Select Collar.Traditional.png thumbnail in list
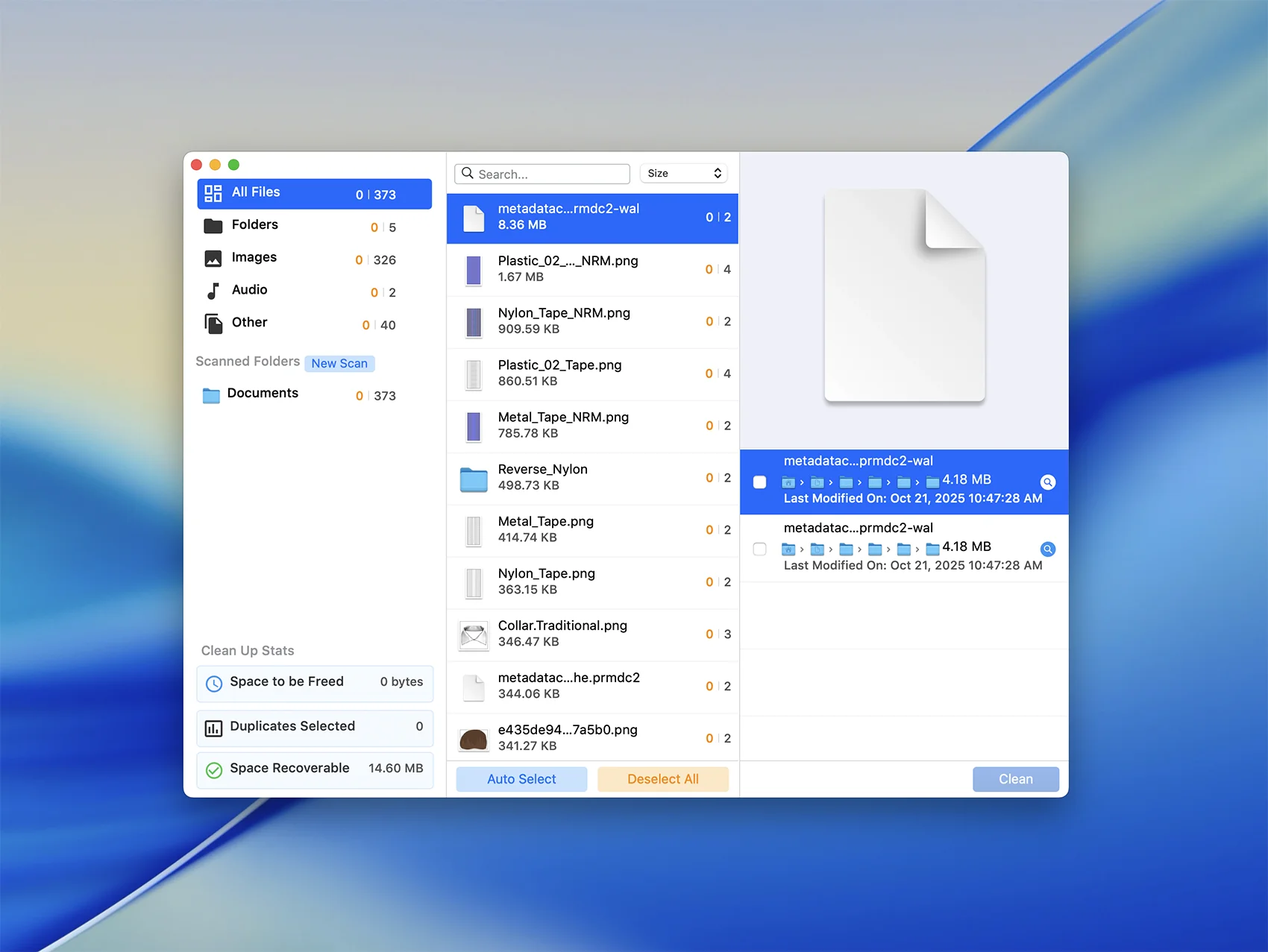Viewport: 1268px width, 952px height. coord(474,635)
